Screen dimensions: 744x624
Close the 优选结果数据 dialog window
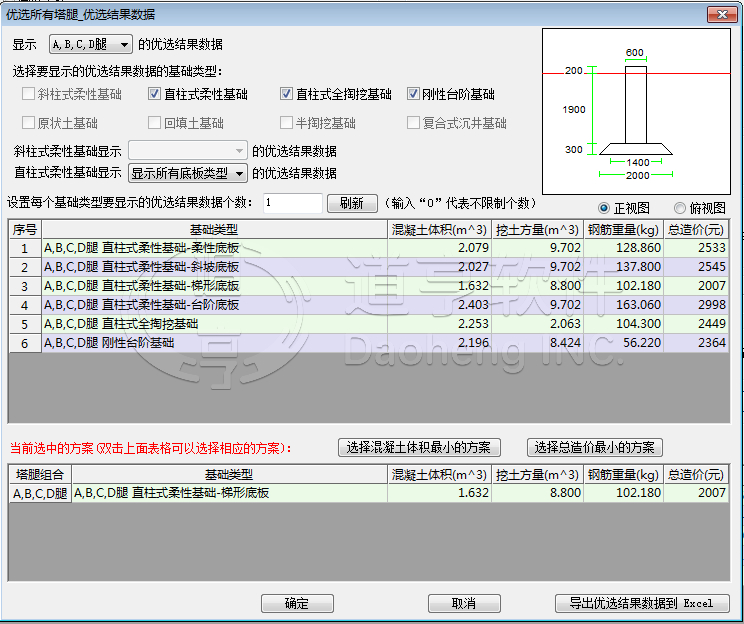pos(722,14)
